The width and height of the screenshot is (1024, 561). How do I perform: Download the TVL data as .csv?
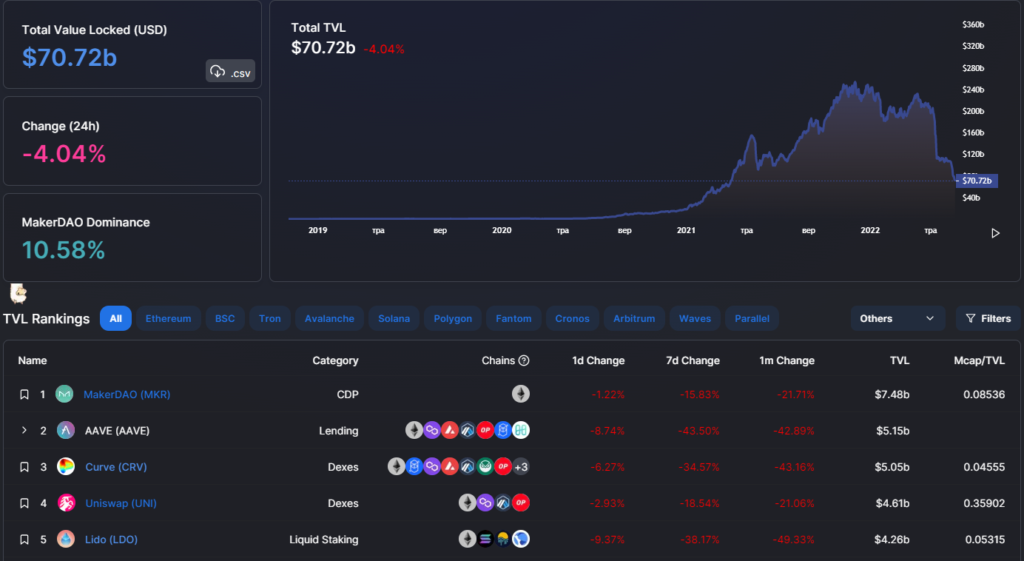click(230, 72)
